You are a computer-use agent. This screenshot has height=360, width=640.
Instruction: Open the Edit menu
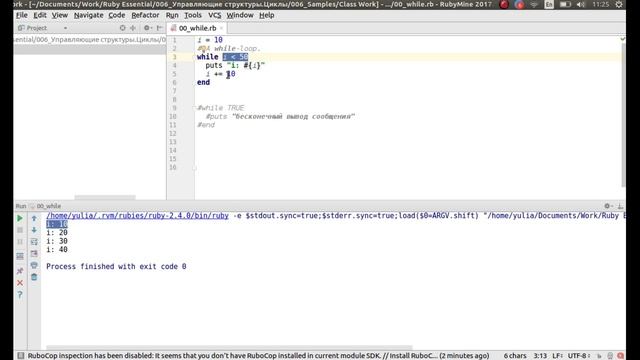point(40,15)
